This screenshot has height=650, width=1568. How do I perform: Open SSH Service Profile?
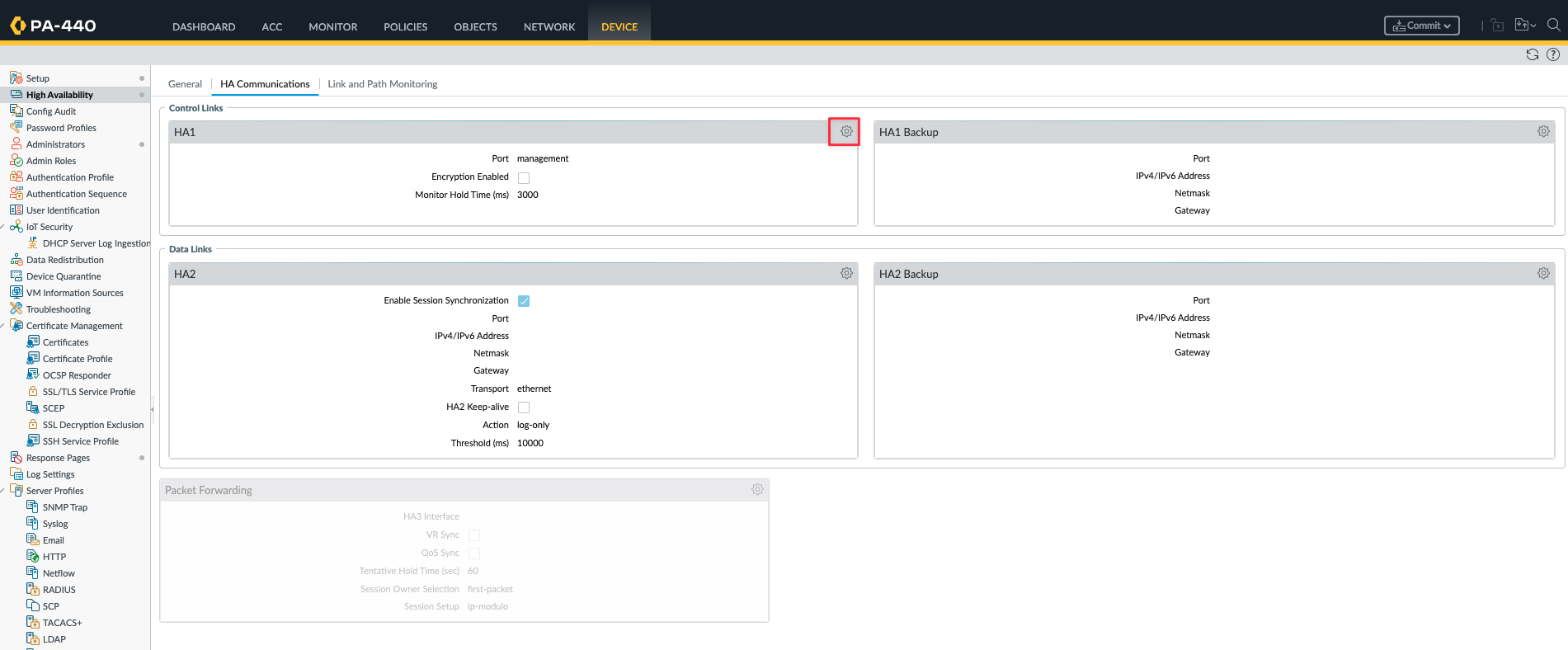[x=81, y=441]
